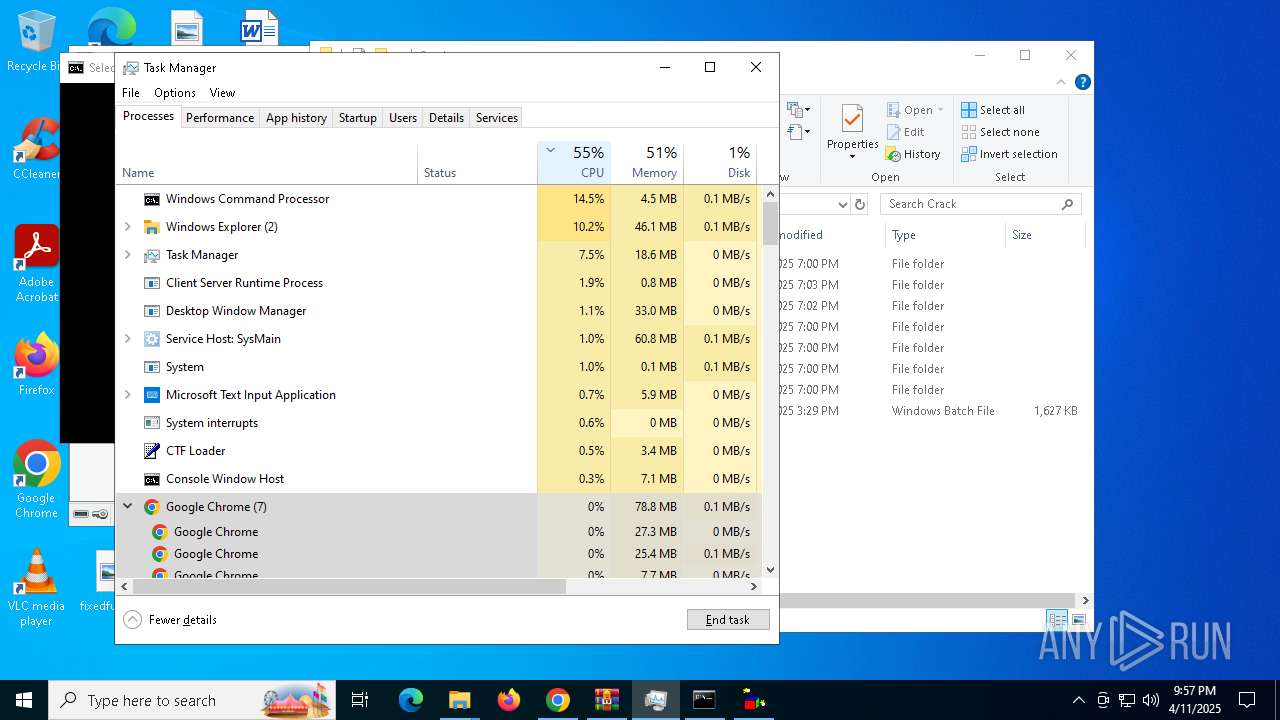This screenshot has height=720, width=1280.
Task: Click the Edge icon on the taskbar
Action: [411, 700]
